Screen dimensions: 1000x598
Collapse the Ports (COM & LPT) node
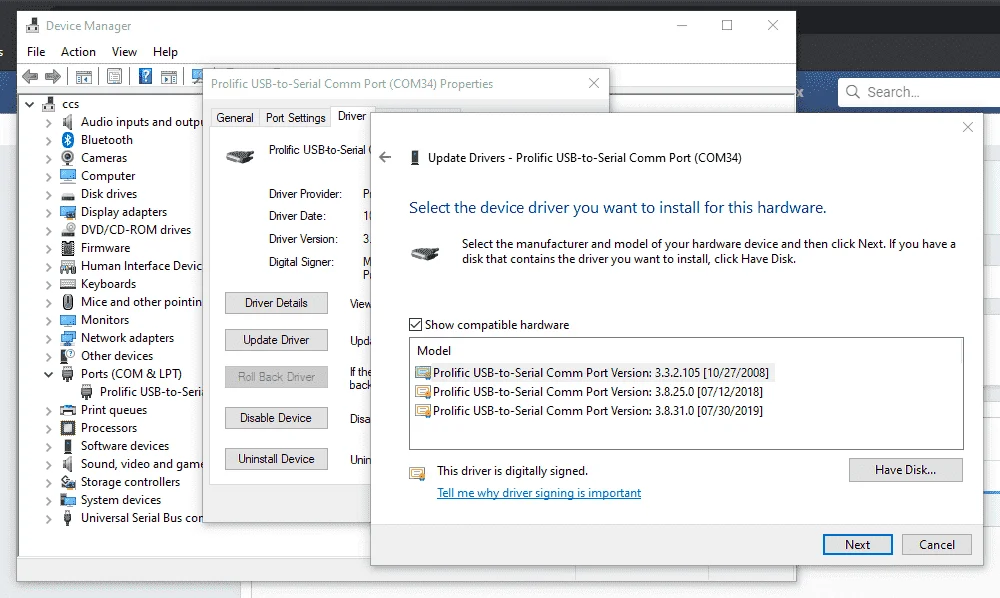pyautogui.click(x=48, y=374)
